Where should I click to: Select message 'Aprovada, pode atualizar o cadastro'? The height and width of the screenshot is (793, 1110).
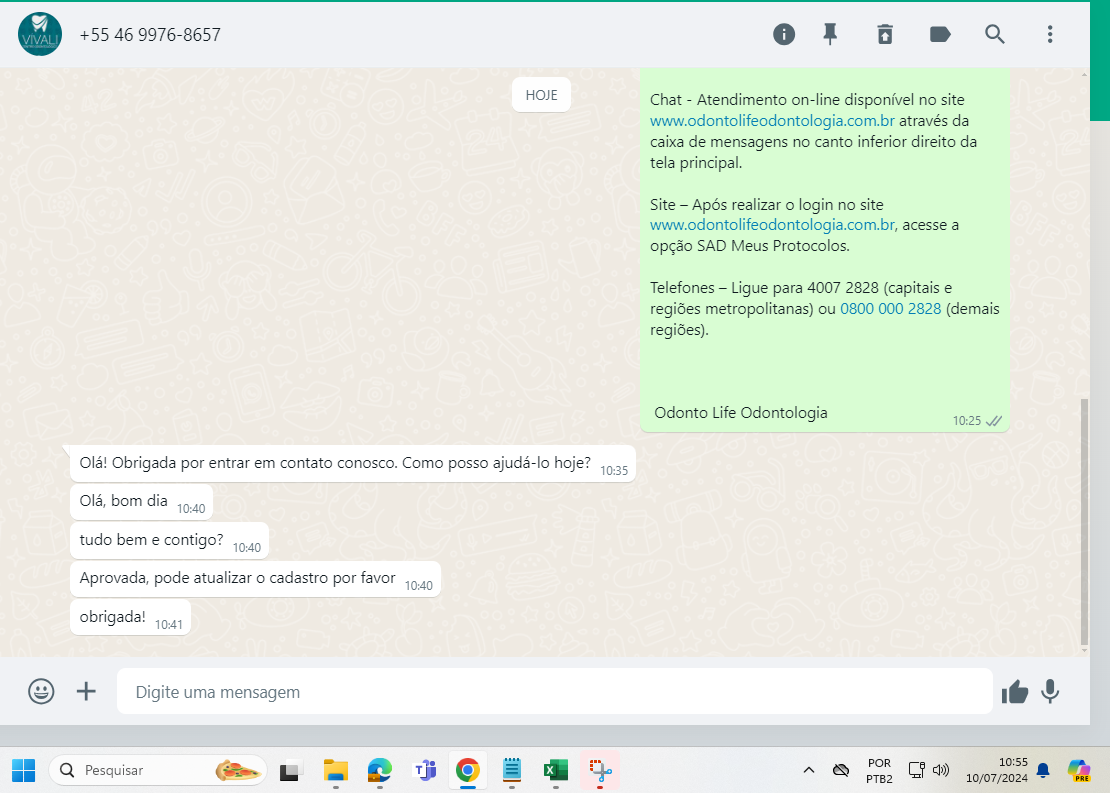click(255, 578)
